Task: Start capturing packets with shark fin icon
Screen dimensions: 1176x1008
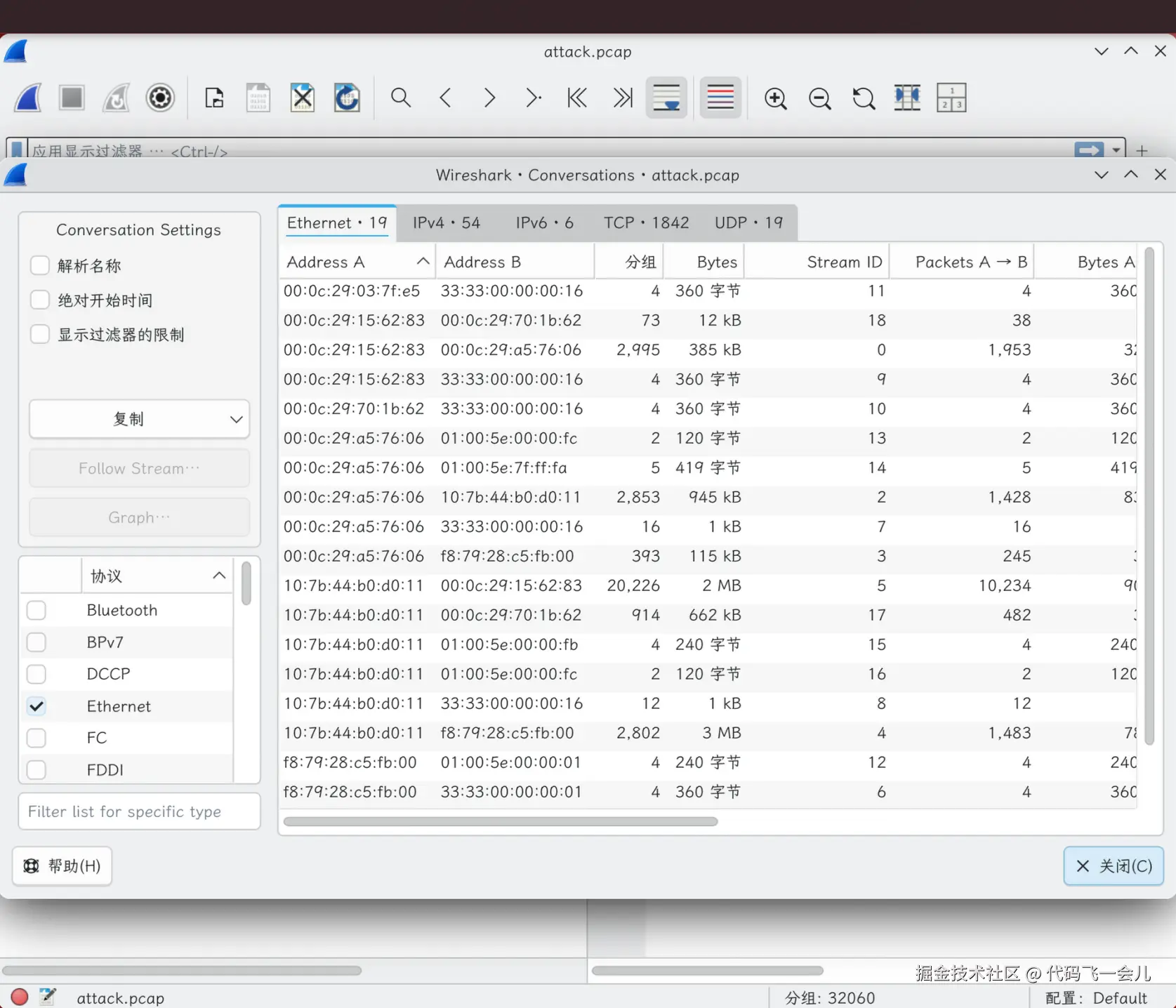Action: (x=28, y=98)
